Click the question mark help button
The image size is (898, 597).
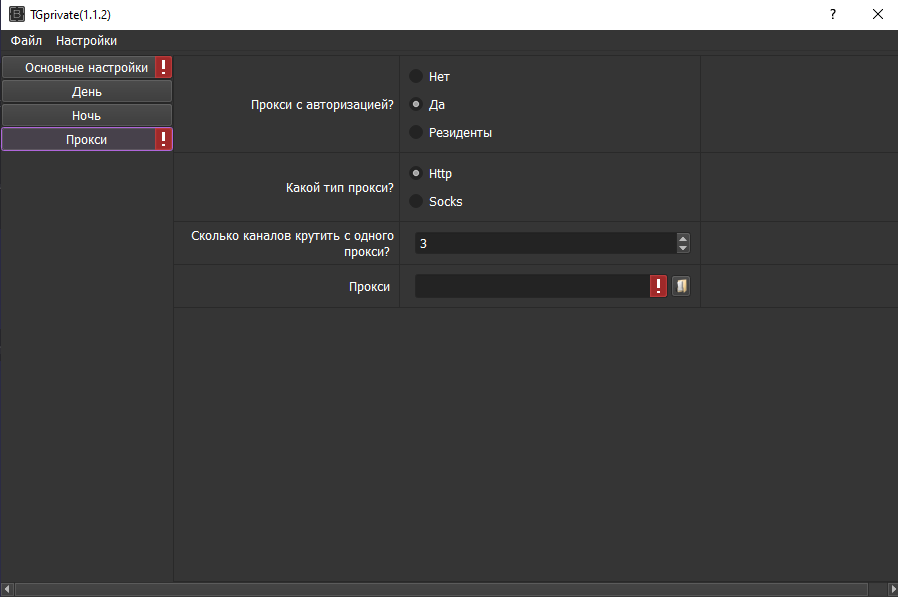832,15
